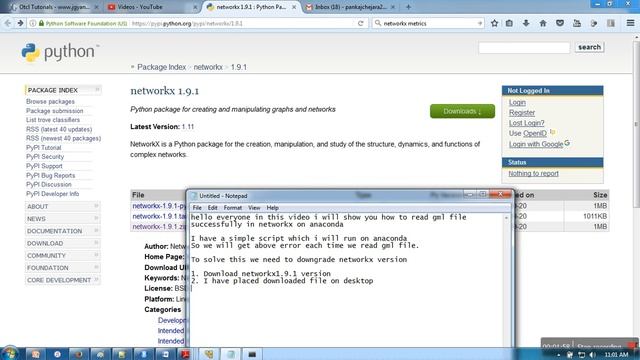Open List trove classifiers link
This screenshot has width=640, height=360.
[53, 120]
